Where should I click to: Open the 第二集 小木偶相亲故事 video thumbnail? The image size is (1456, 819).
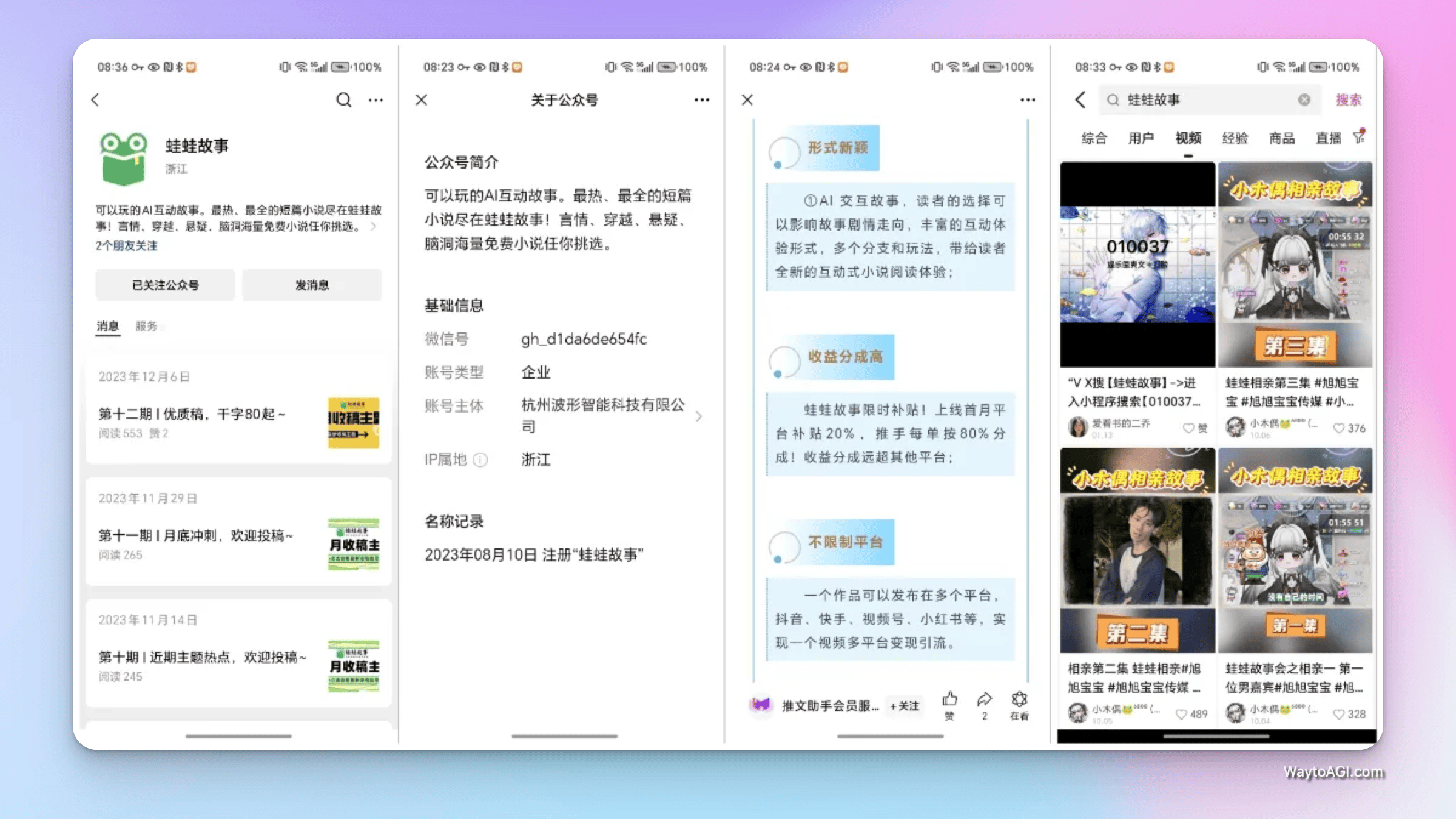tap(1137, 550)
